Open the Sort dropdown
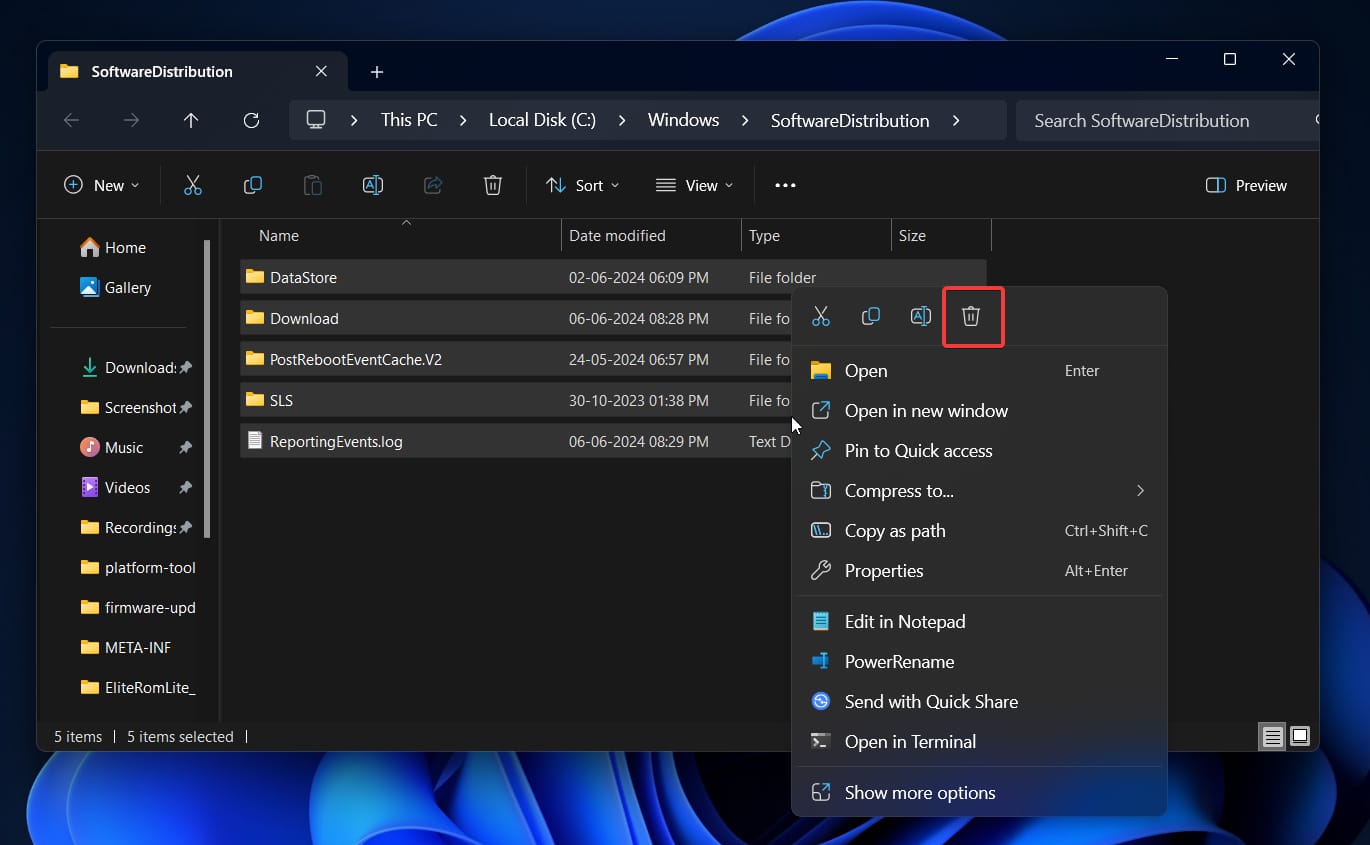This screenshot has height=845, width=1370. pyautogui.click(x=582, y=185)
